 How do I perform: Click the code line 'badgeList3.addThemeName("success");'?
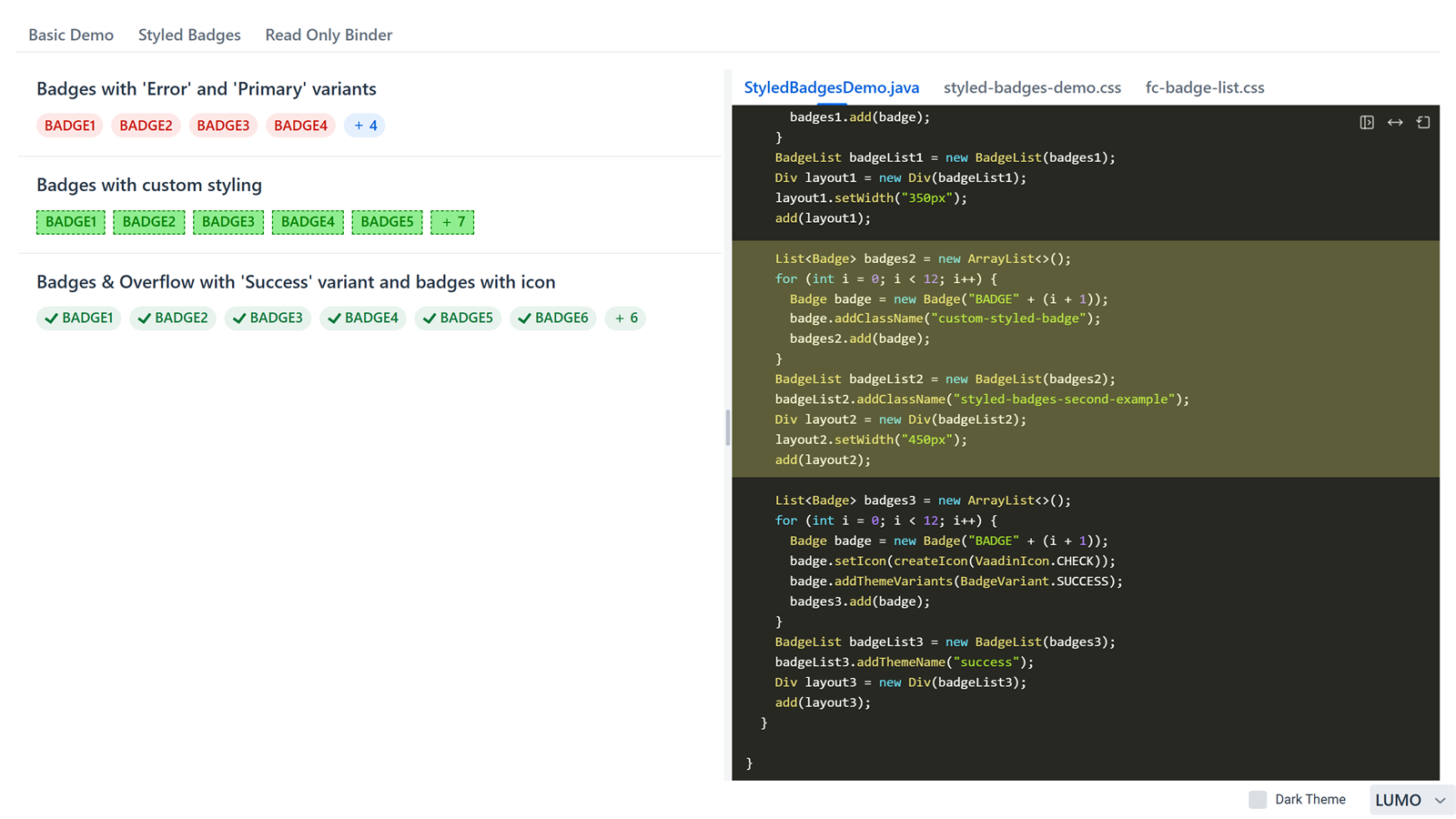(x=905, y=662)
